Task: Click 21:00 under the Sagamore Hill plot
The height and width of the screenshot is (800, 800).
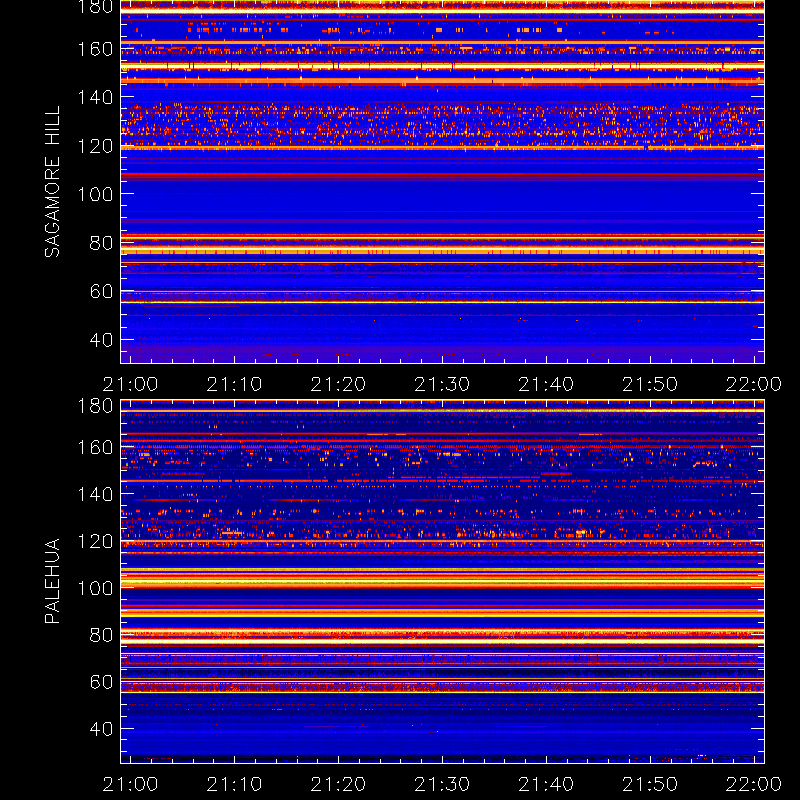Action: click(130, 384)
